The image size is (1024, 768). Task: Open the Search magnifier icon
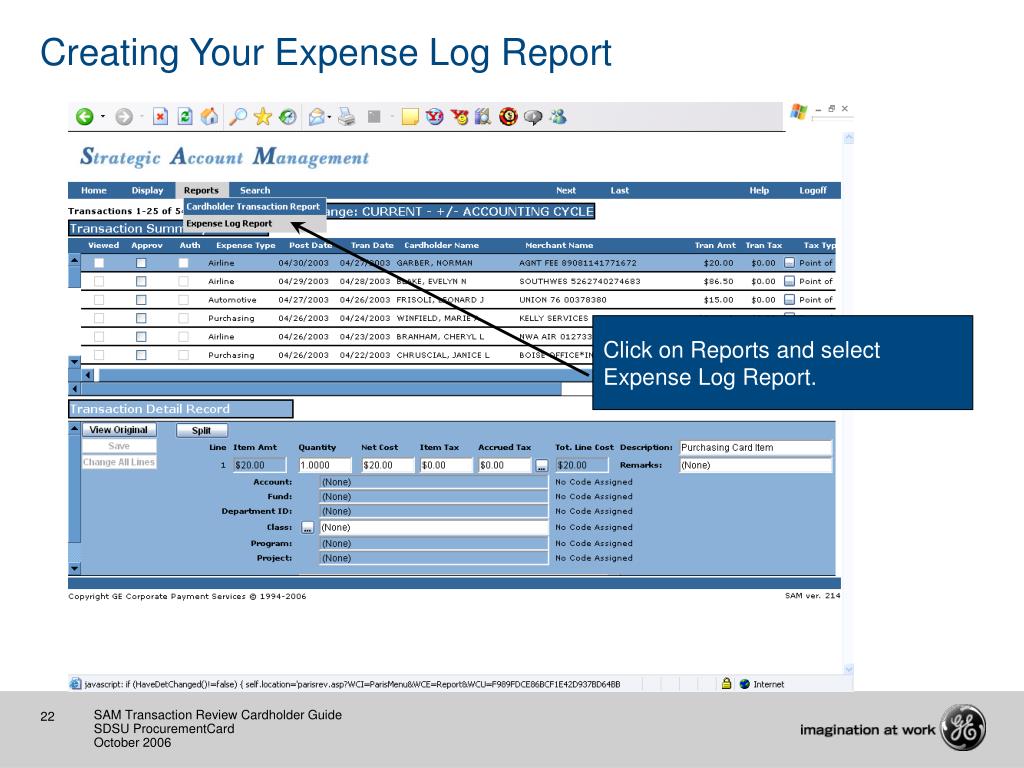[238, 117]
